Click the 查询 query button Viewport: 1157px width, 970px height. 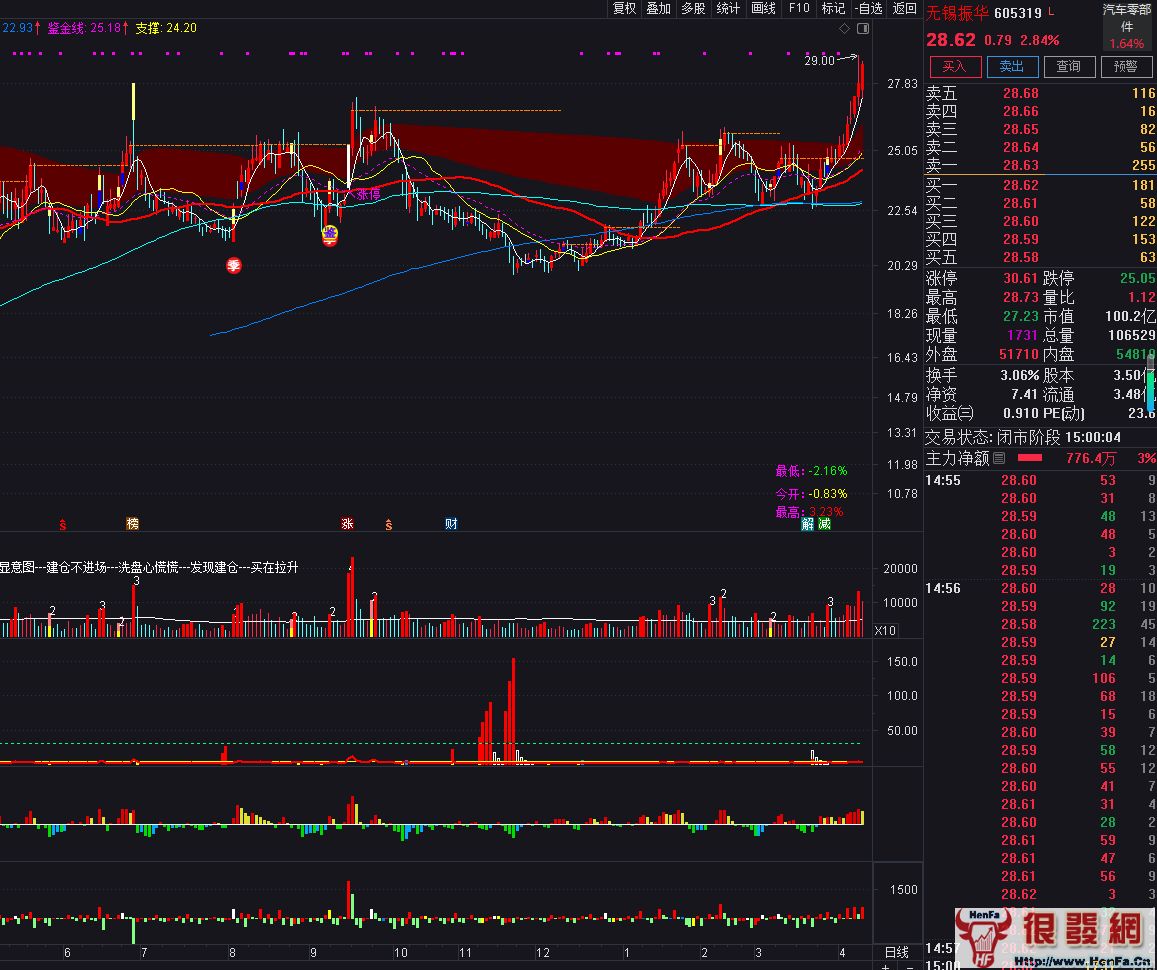(x=1068, y=66)
